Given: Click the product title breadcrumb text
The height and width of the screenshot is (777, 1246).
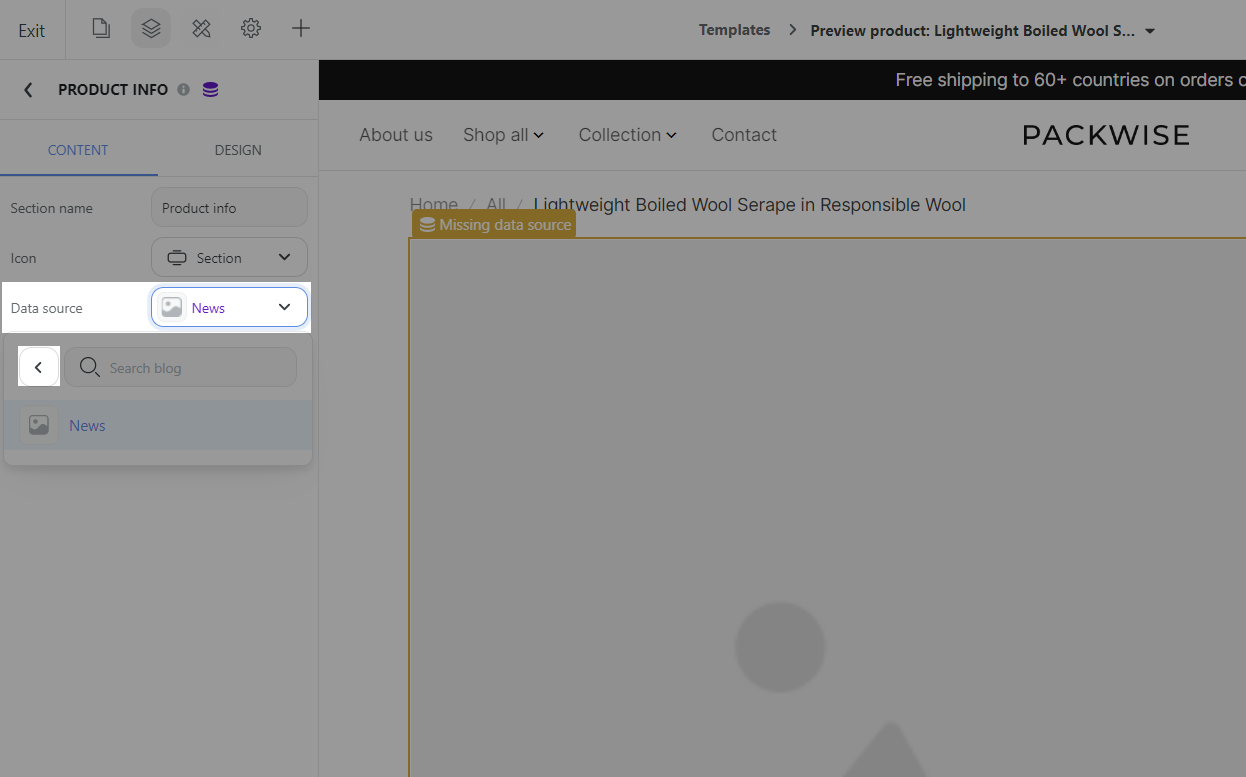Looking at the screenshot, I should 750,205.
